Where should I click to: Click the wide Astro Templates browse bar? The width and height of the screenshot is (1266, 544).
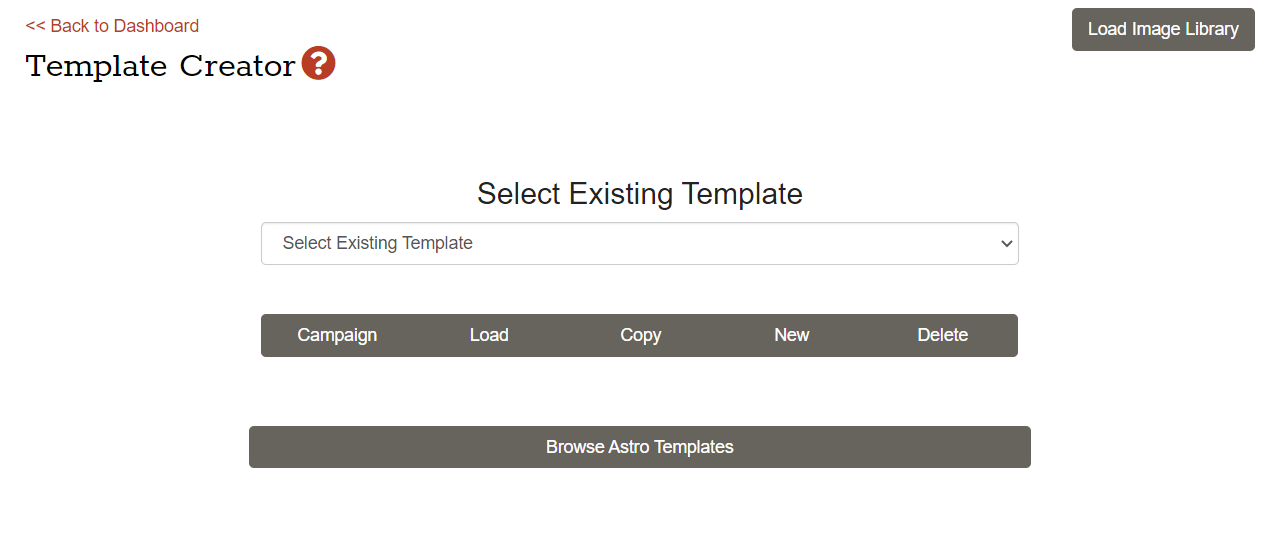pos(639,447)
